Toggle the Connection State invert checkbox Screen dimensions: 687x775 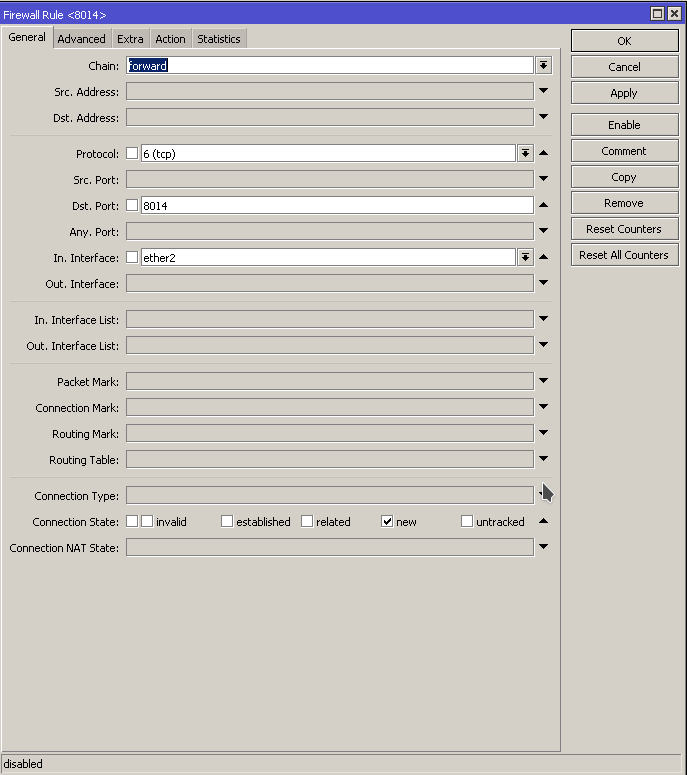132,521
